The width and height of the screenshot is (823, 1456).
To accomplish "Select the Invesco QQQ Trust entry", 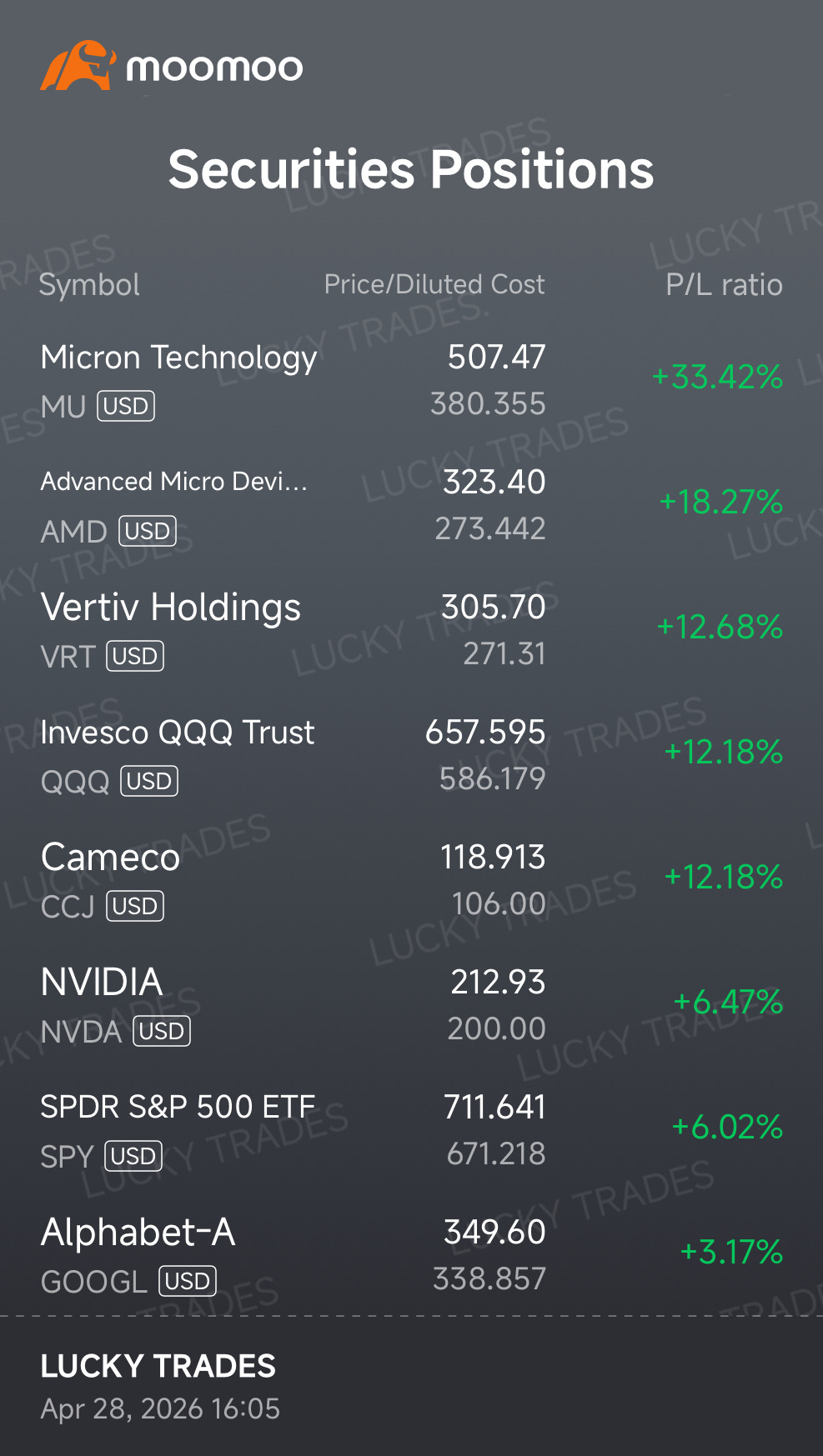I will pos(411,755).
